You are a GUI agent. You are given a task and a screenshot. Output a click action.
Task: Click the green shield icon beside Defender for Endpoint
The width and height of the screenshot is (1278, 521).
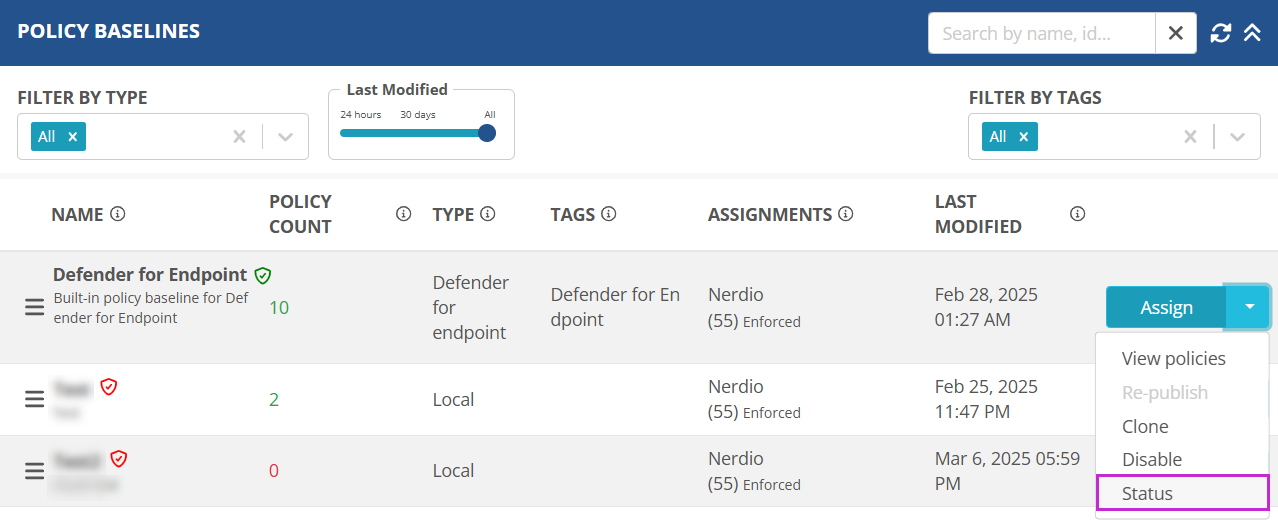click(x=263, y=275)
